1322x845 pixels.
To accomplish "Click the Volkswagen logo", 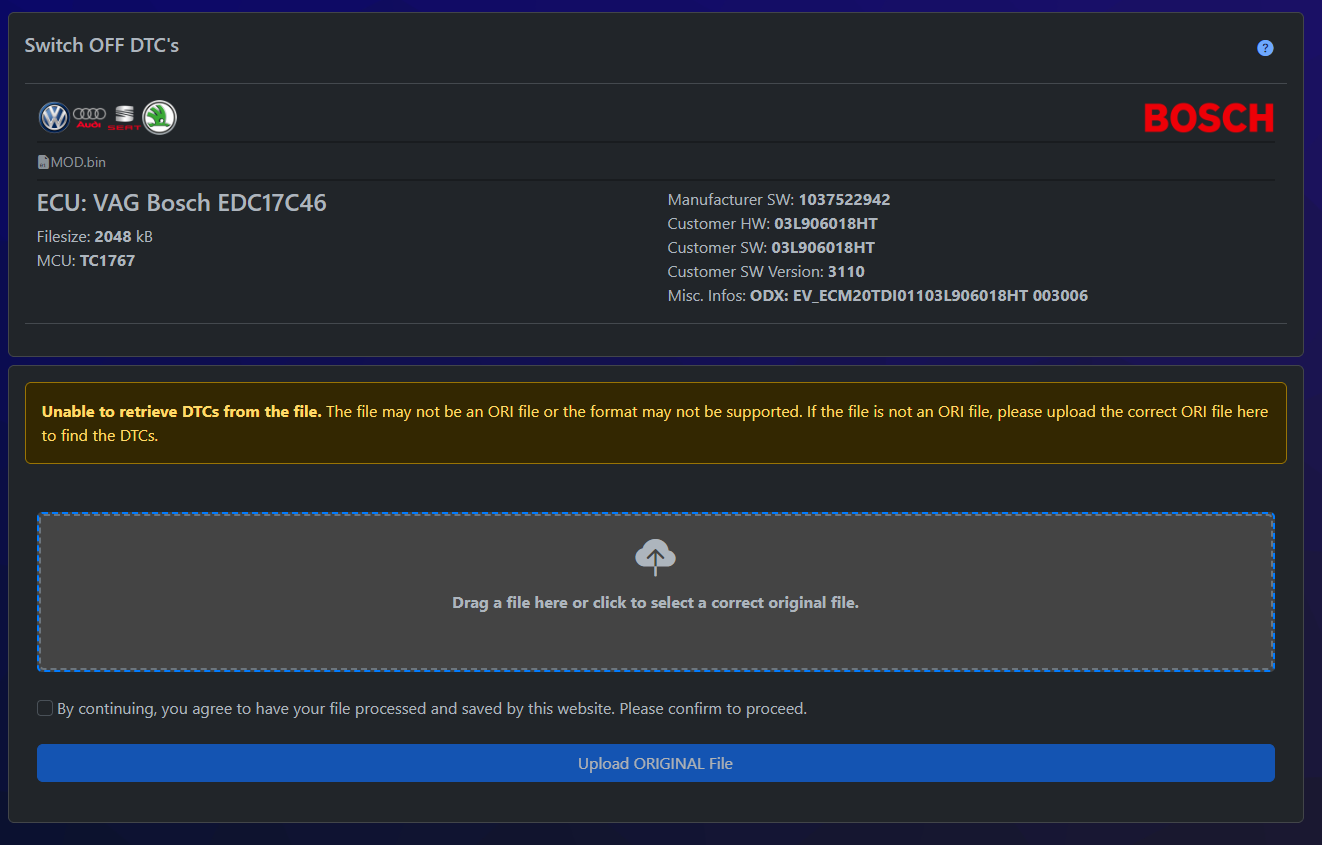I will click(x=53, y=118).
